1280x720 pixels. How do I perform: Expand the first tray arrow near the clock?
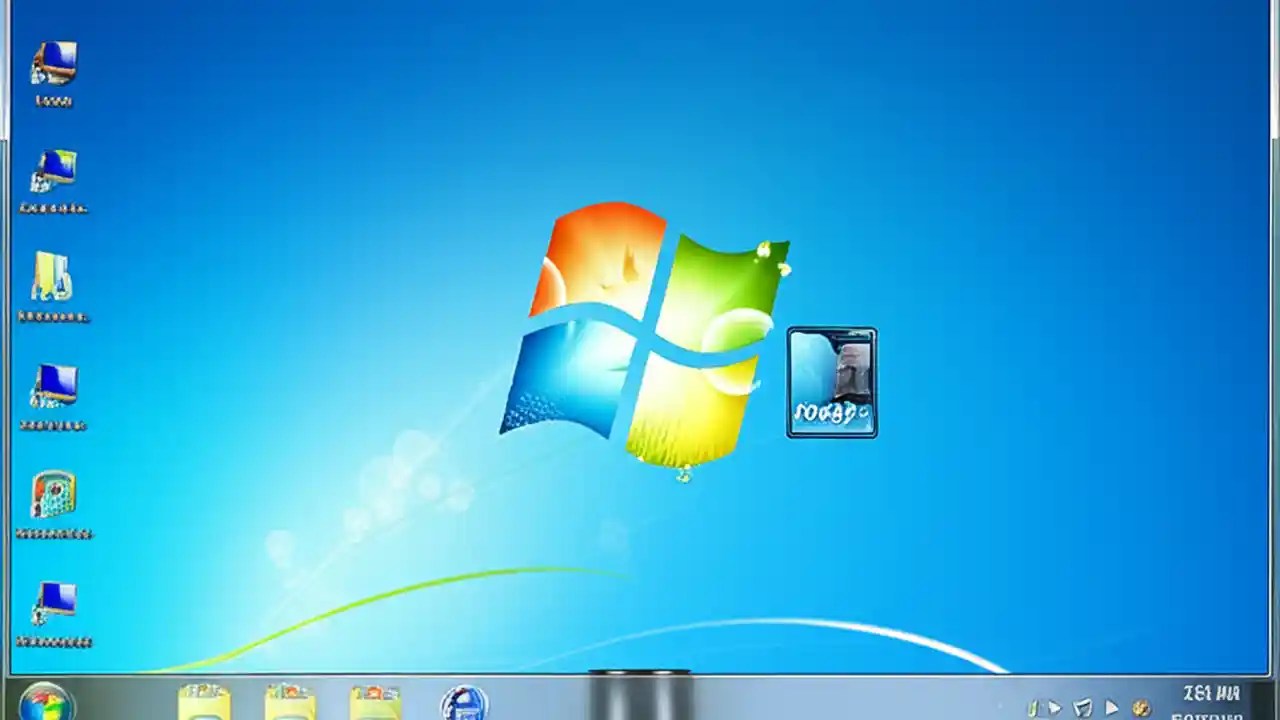[1055, 706]
